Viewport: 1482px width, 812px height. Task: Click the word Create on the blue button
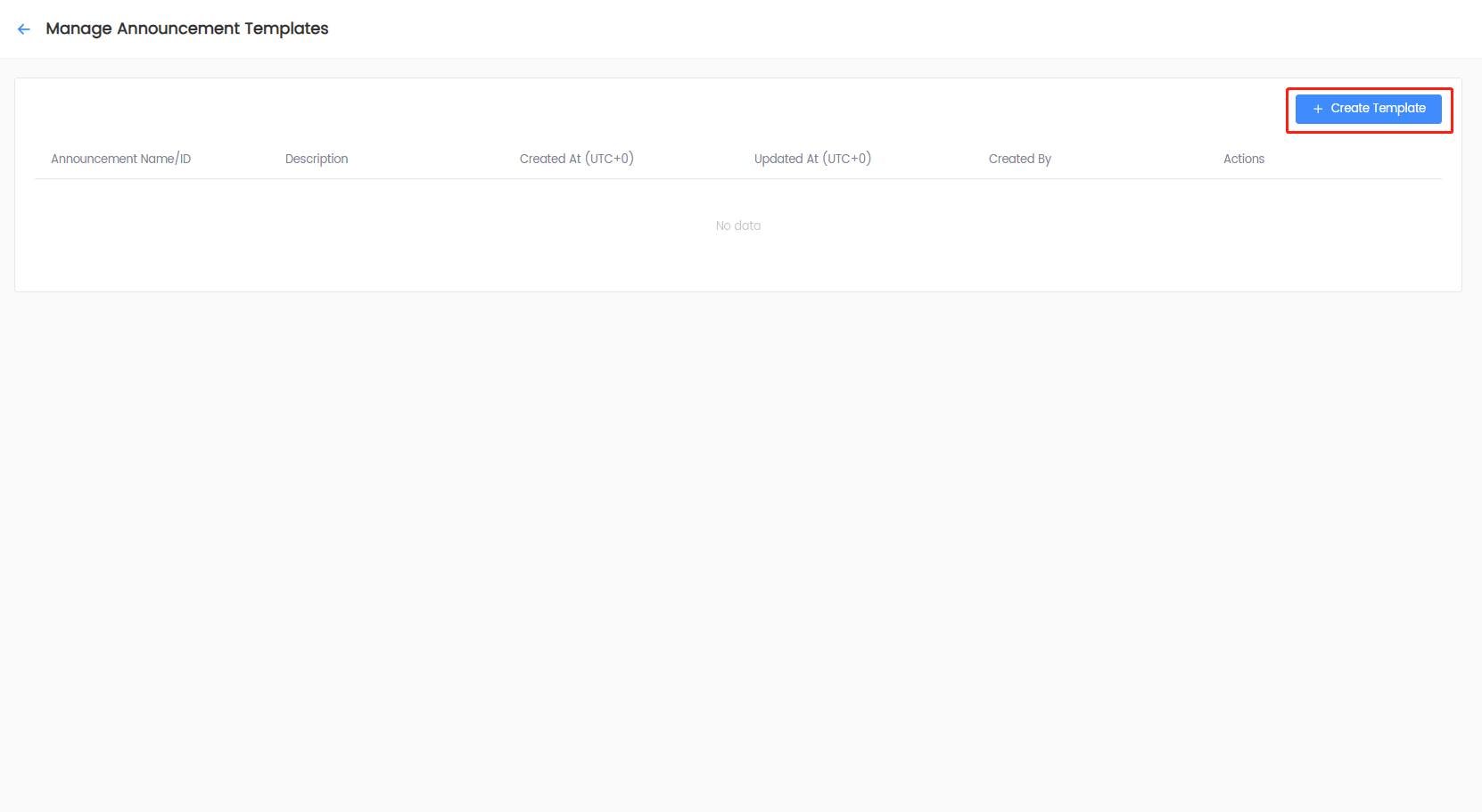tap(1349, 108)
